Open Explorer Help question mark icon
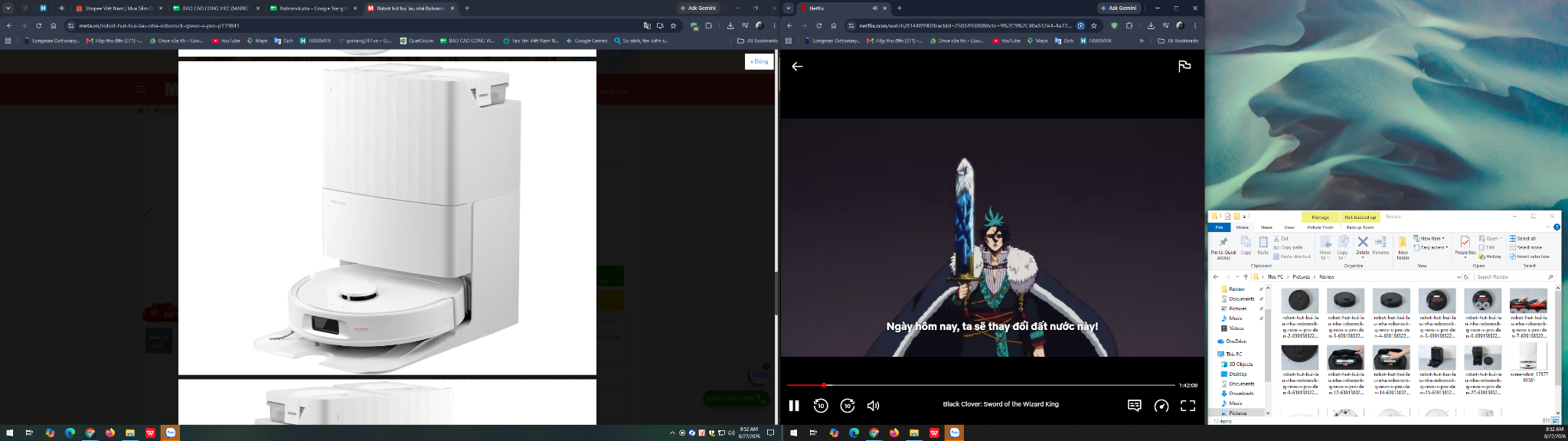 [1557, 227]
